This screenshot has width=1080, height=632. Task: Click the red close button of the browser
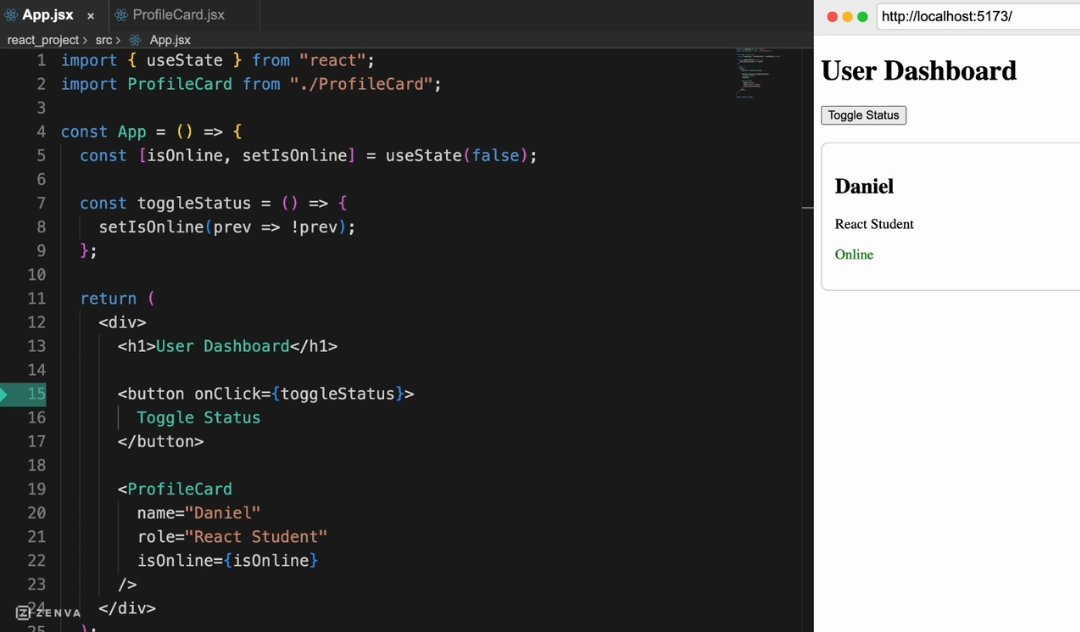tap(832, 17)
